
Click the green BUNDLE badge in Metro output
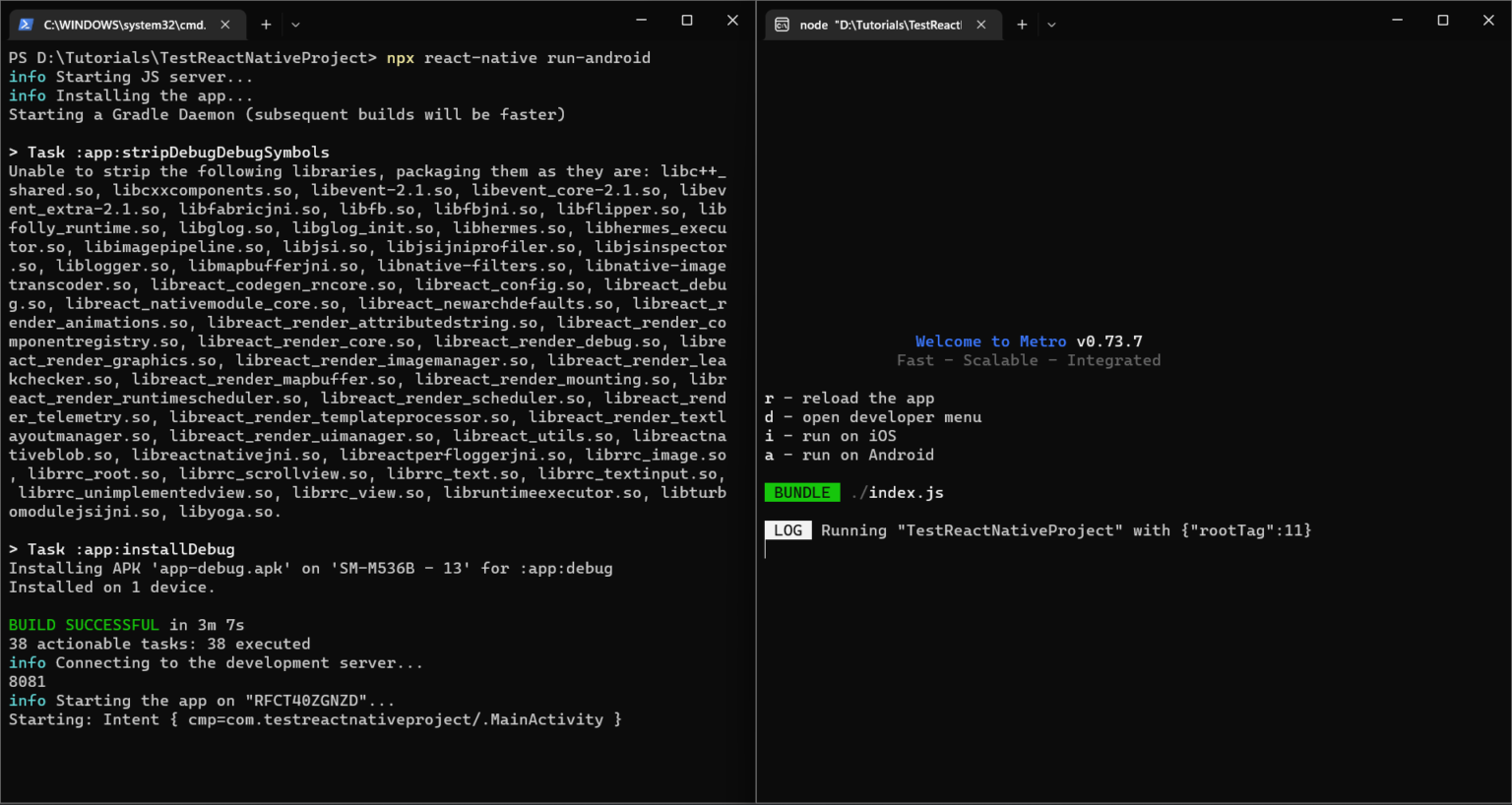801,493
